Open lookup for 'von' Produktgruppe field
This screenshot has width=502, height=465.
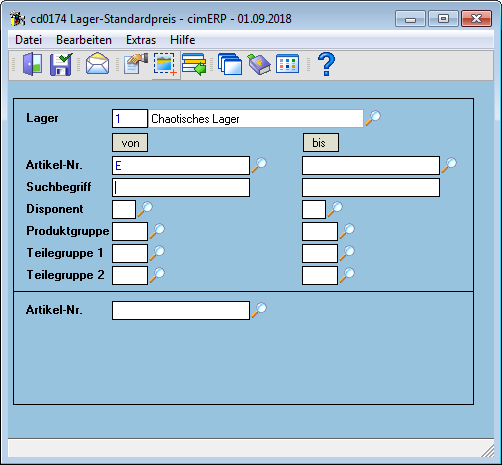pyautogui.click(x=157, y=231)
